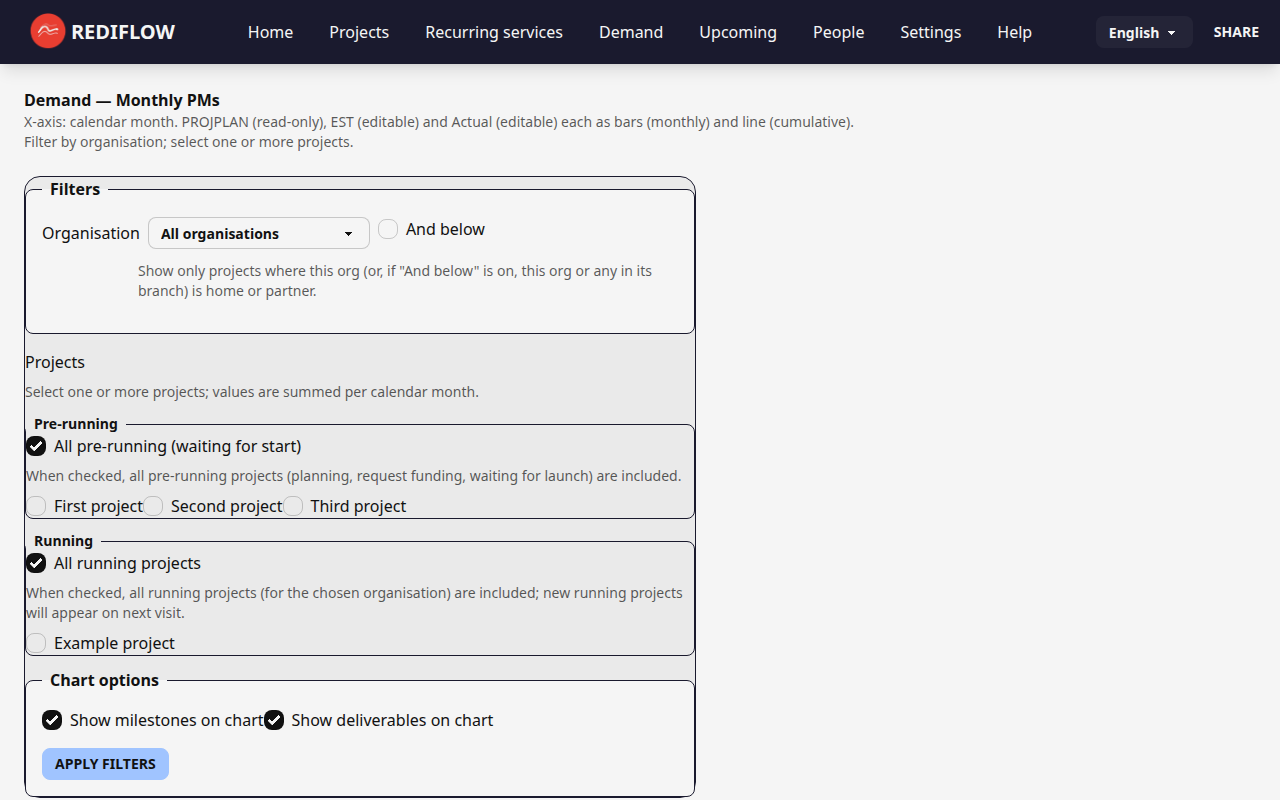The width and height of the screenshot is (1280, 800).
Task: Uncheck Show deliverables on chart
Action: point(274,720)
